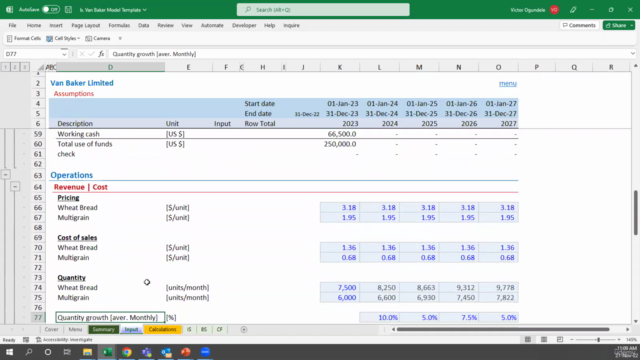Click the macro recording status bar icon
The image size is (640, 360).
26,340
